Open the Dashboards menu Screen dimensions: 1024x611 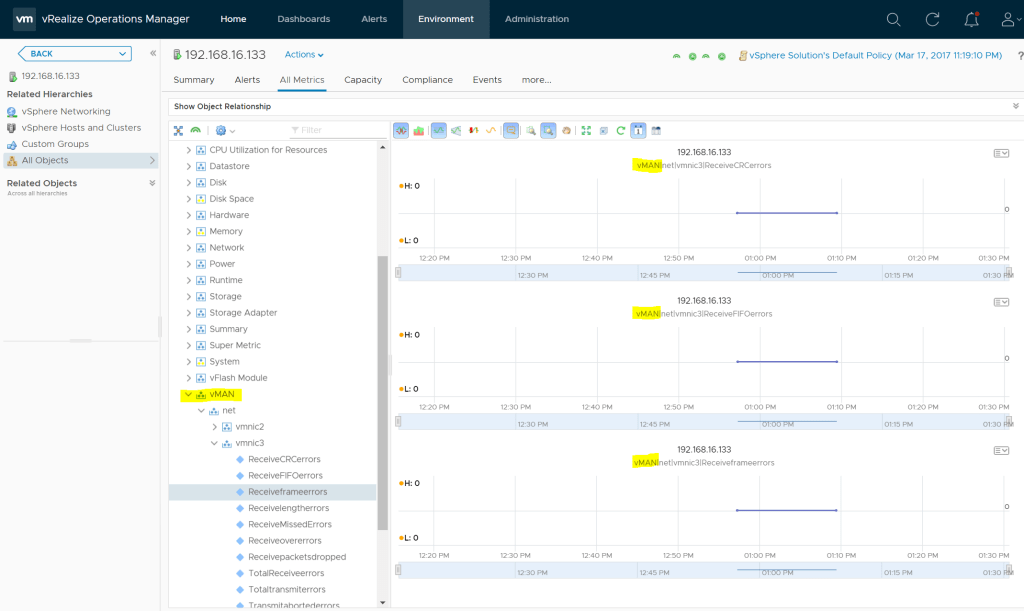click(x=304, y=19)
